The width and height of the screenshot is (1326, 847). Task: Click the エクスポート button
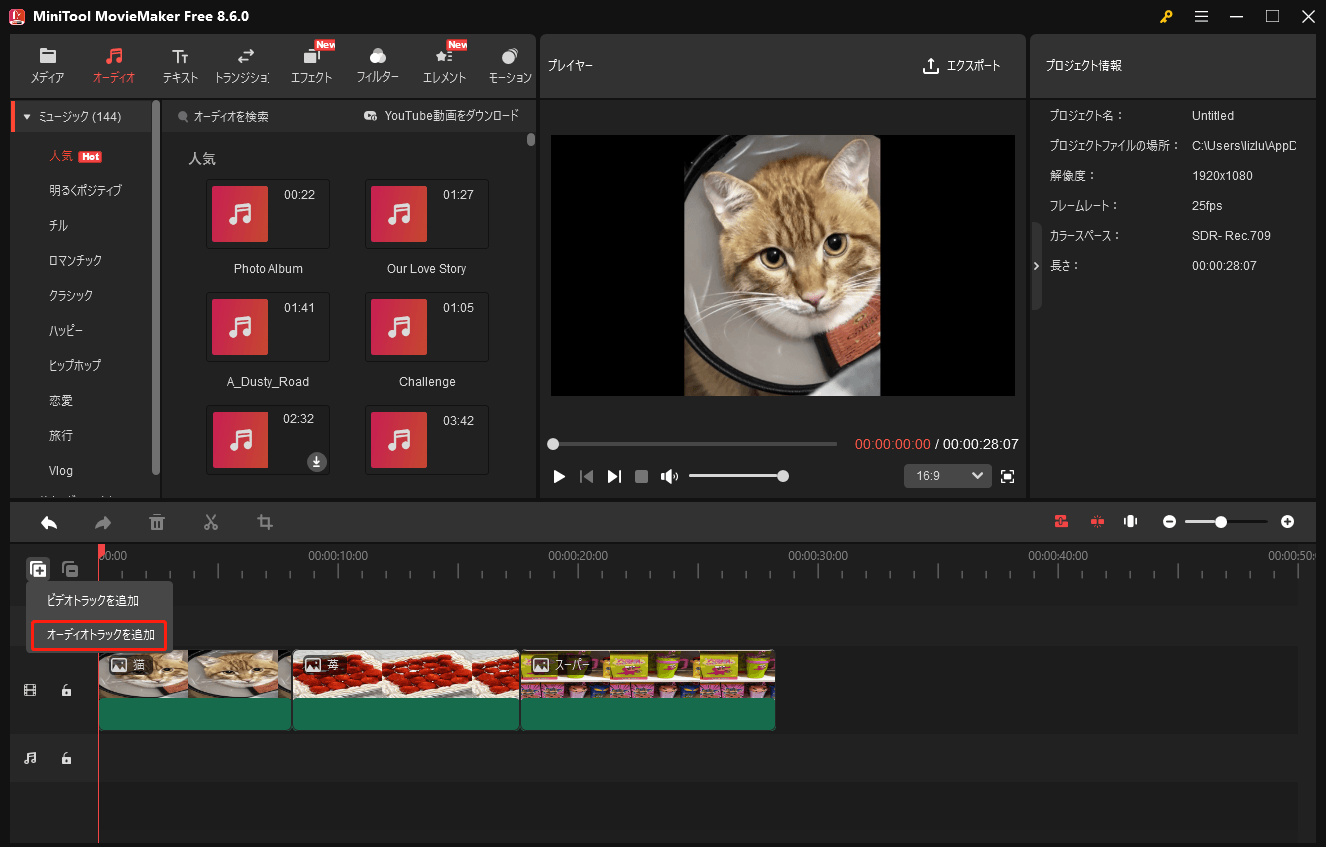pyautogui.click(x=961, y=66)
